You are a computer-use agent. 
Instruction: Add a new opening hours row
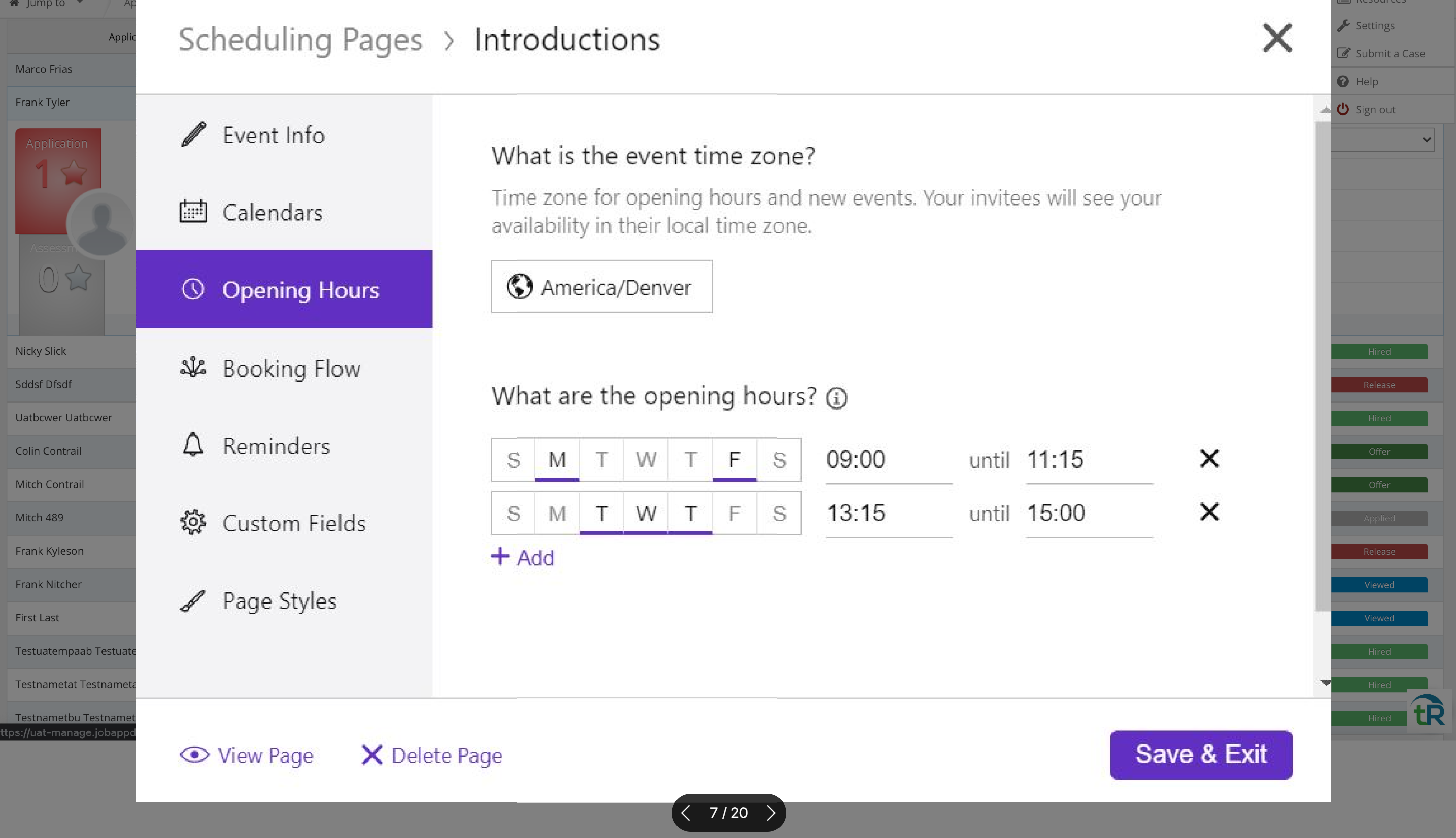click(521, 557)
